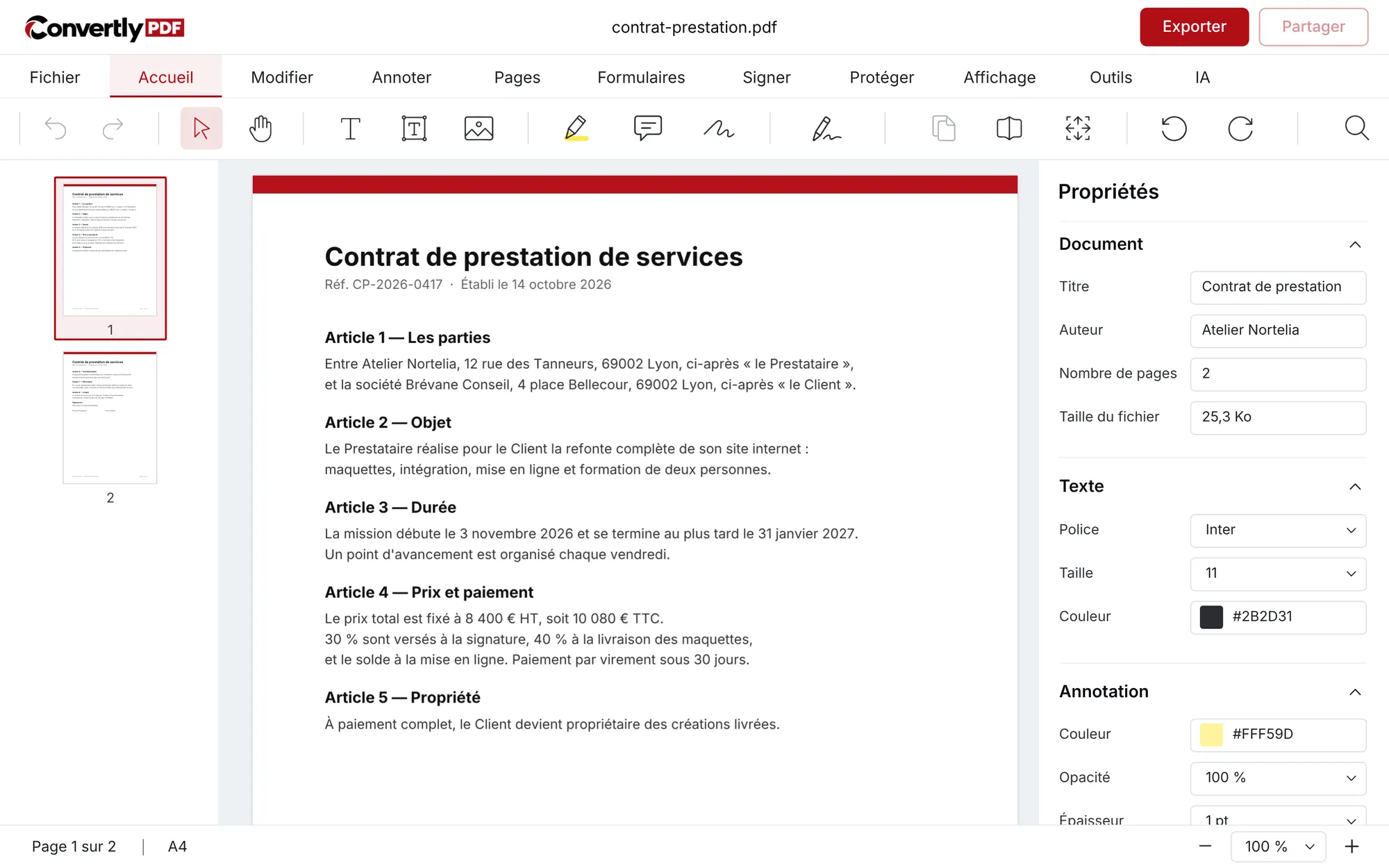Open the Opacité dropdown

click(x=1278, y=778)
